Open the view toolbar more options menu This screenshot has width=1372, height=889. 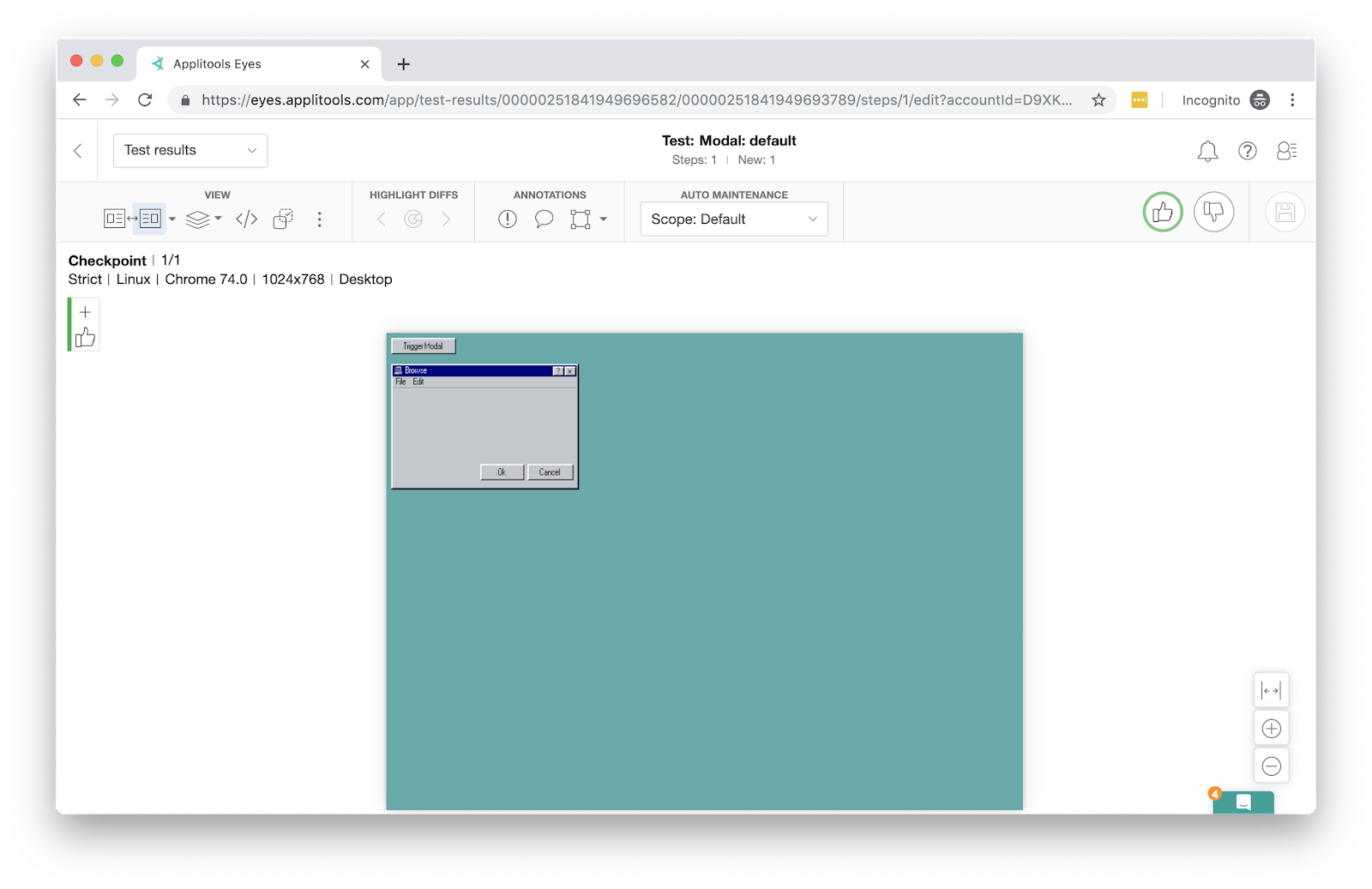click(320, 219)
